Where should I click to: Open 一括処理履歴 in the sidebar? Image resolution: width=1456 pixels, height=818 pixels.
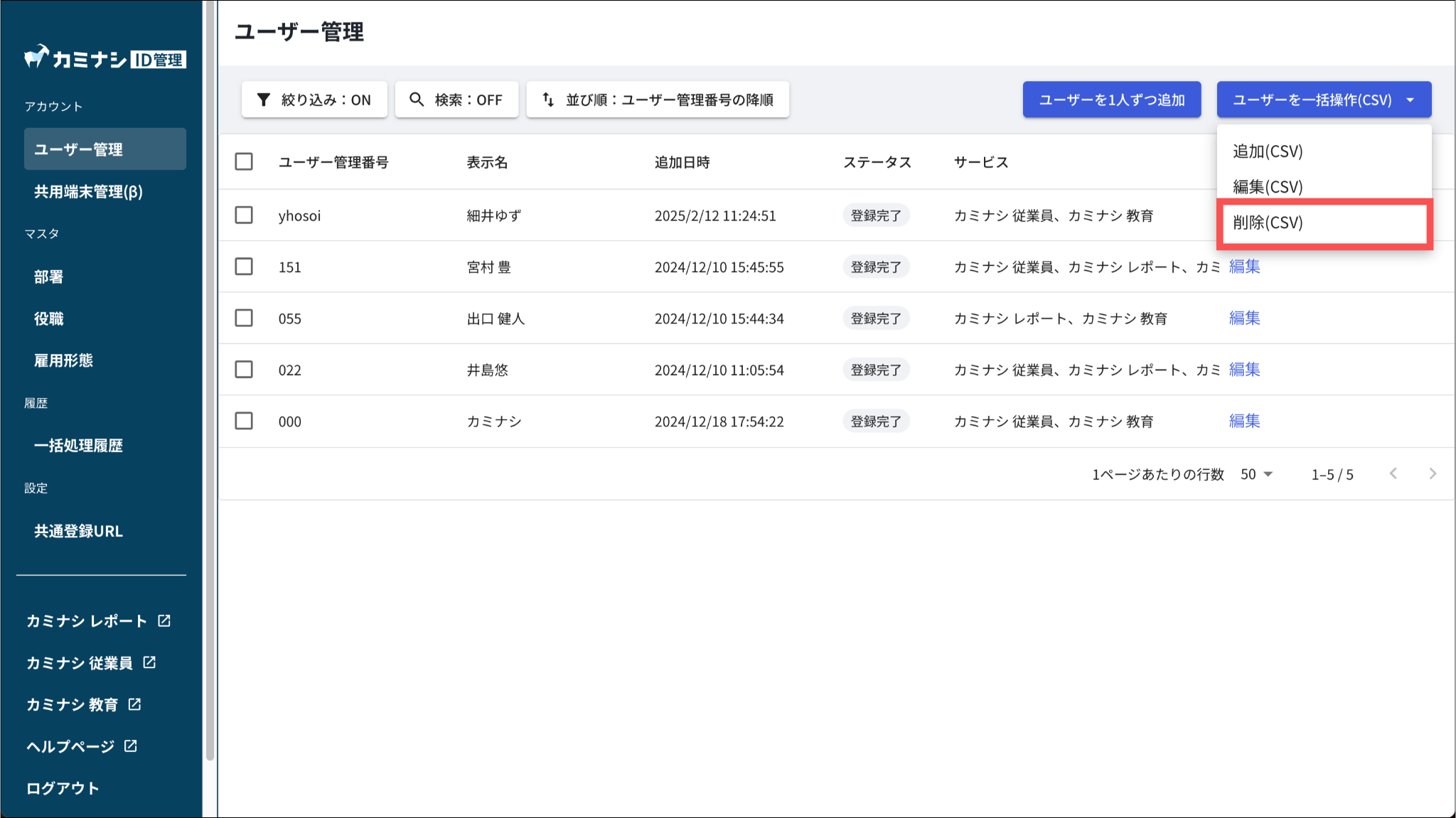(79, 446)
